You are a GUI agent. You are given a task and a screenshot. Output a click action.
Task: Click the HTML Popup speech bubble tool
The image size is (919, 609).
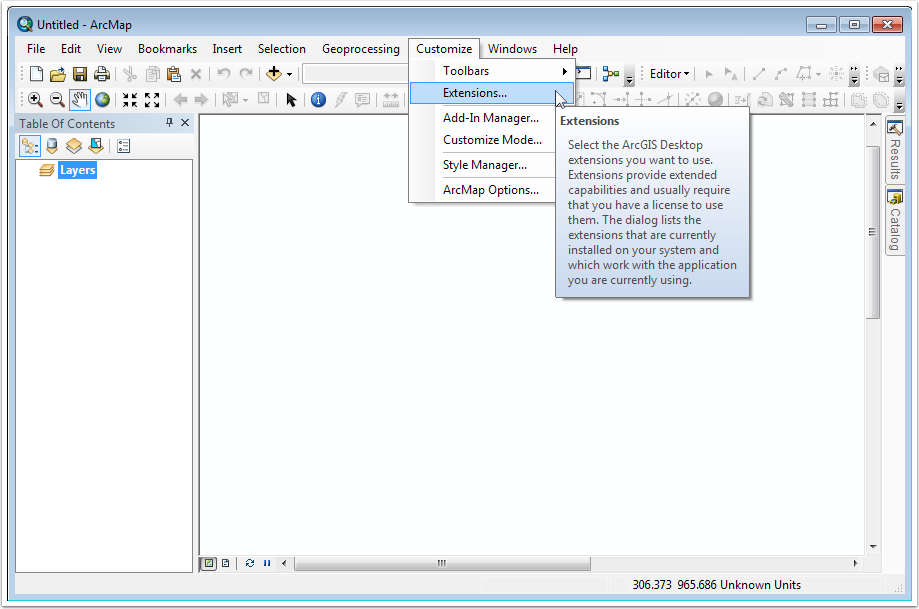(363, 100)
